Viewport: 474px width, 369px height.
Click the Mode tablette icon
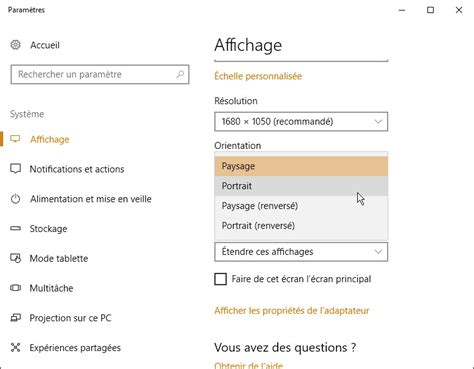coord(15,258)
